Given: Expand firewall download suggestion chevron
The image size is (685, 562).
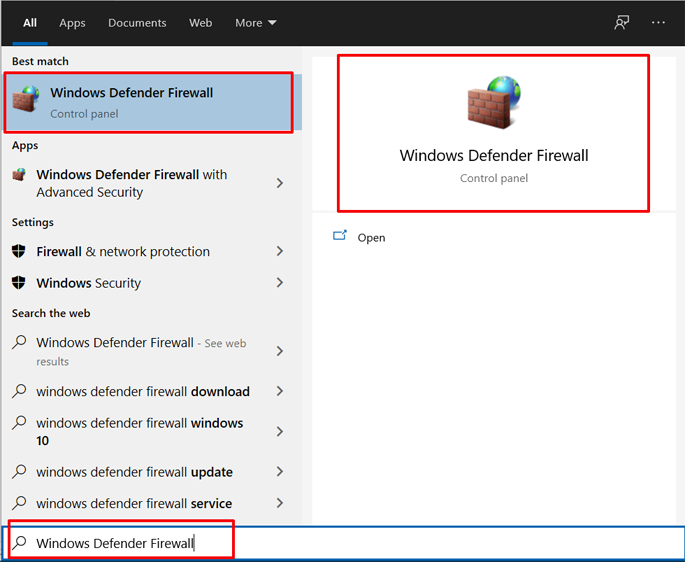Looking at the screenshot, I should pos(280,391).
